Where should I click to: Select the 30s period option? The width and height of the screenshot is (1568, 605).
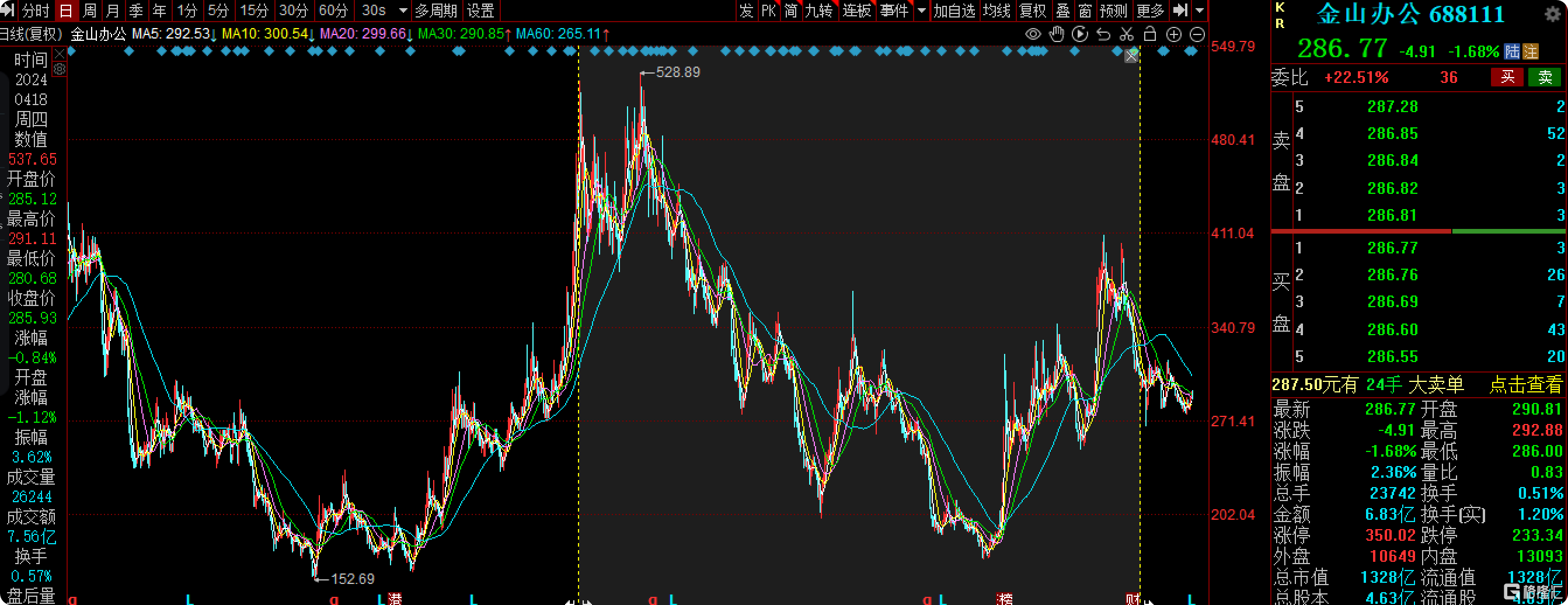374,11
